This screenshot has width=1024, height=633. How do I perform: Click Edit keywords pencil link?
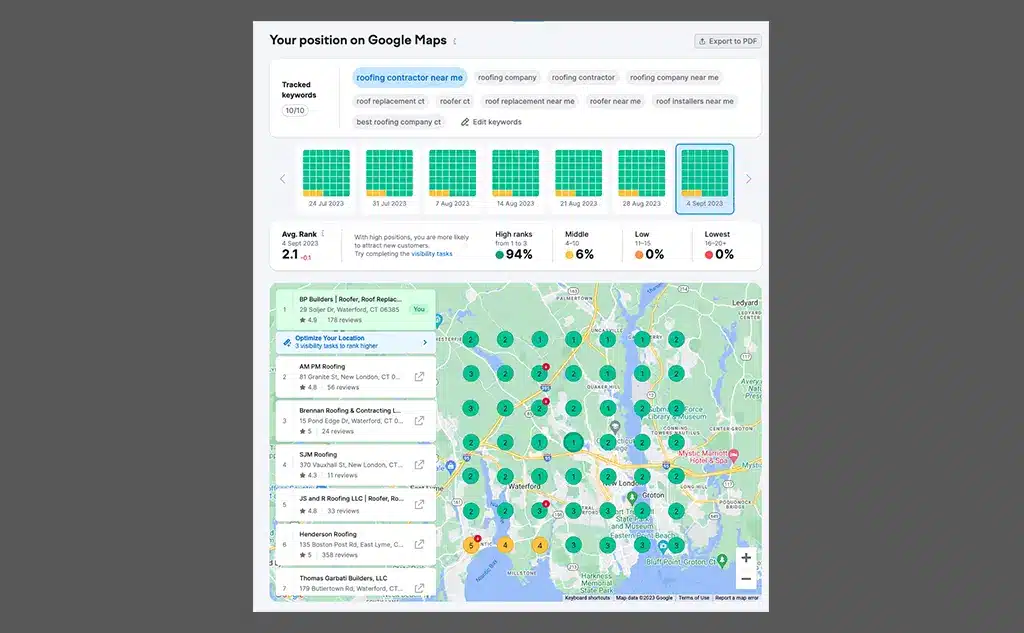click(x=491, y=122)
